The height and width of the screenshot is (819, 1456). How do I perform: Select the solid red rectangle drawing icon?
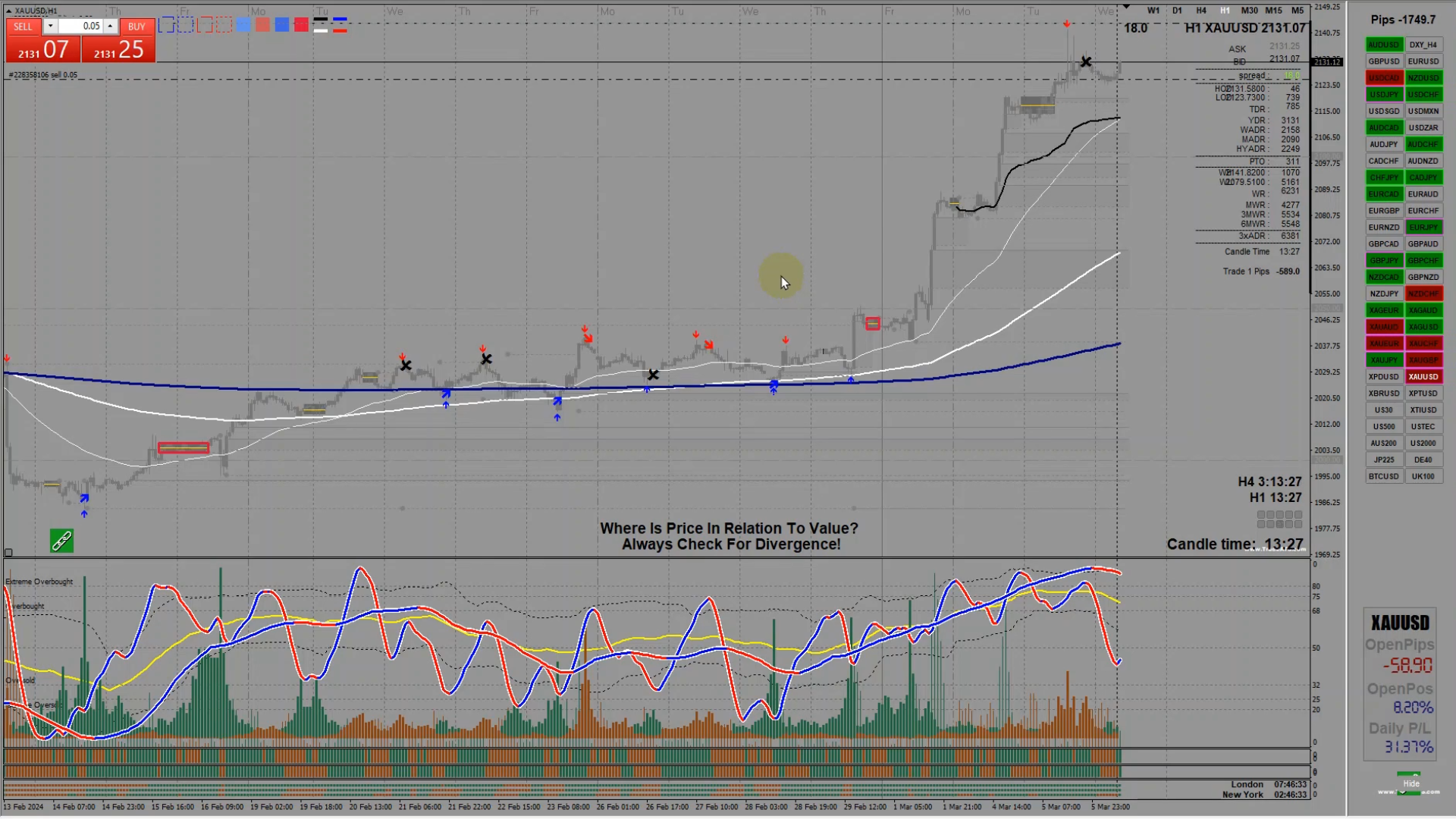click(x=205, y=25)
